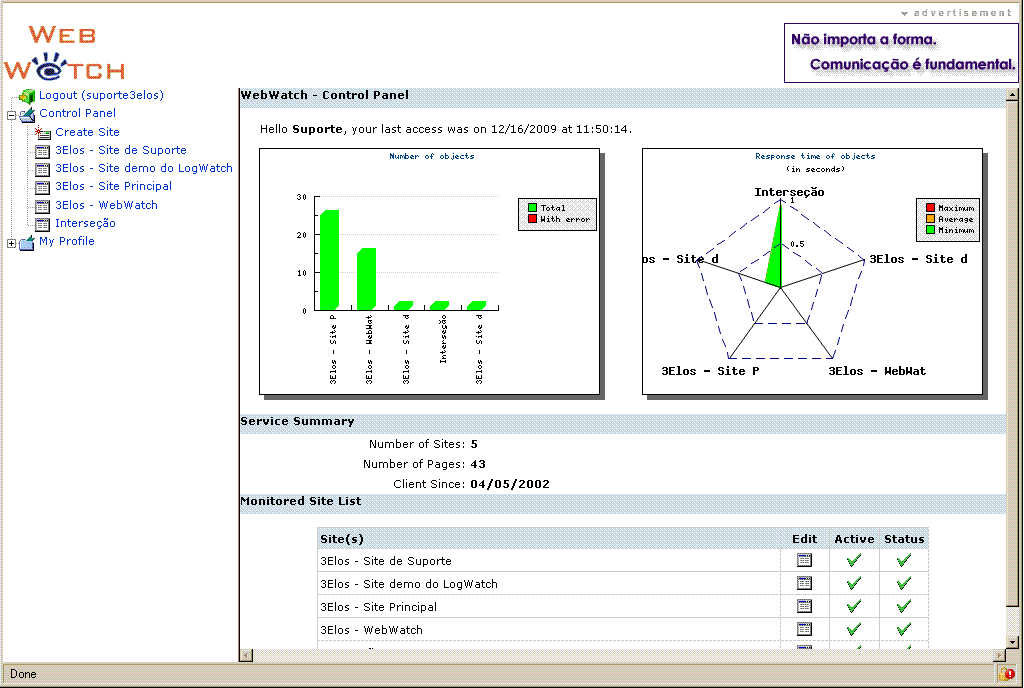The height and width of the screenshot is (688, 1024).
Task: Click the advertisement banner
Action: point(901,53)
